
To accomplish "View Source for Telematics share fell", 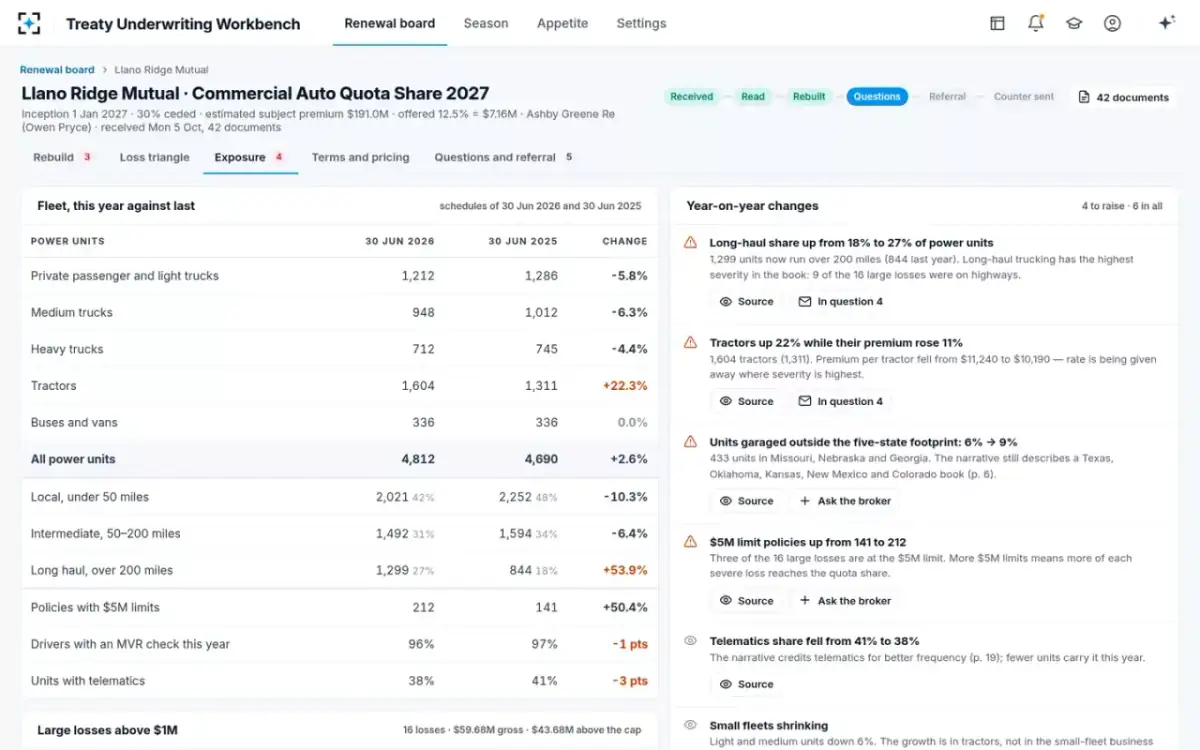I will pos(746,684).
